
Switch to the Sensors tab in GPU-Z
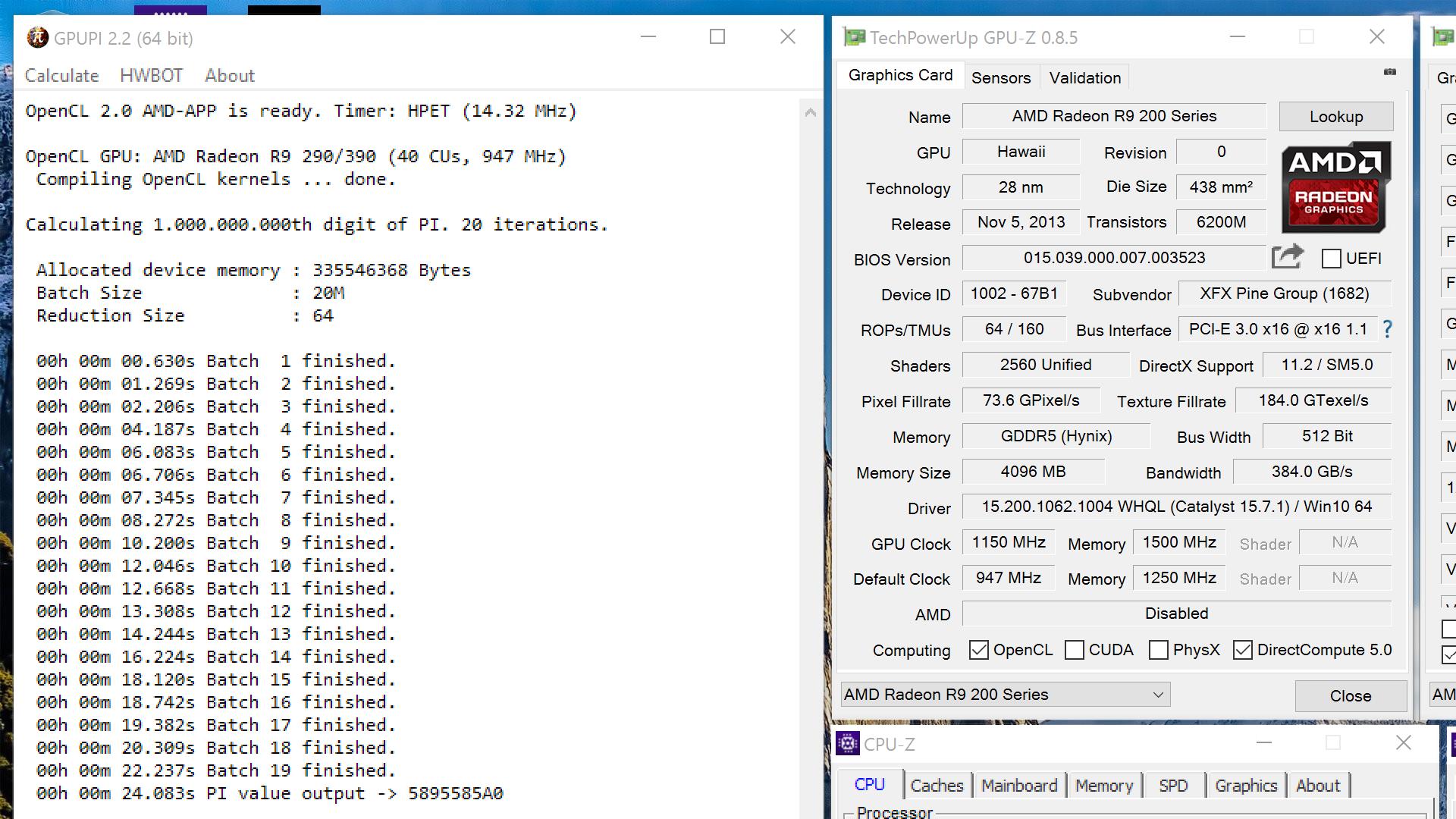[x=1001, y=78]
